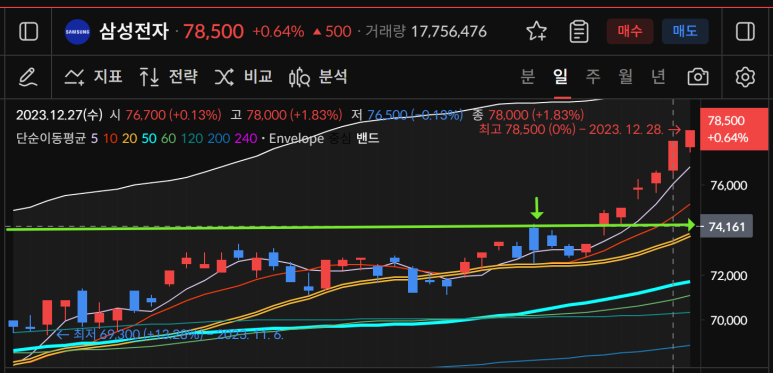Select moving average period 5

point(94,138)
